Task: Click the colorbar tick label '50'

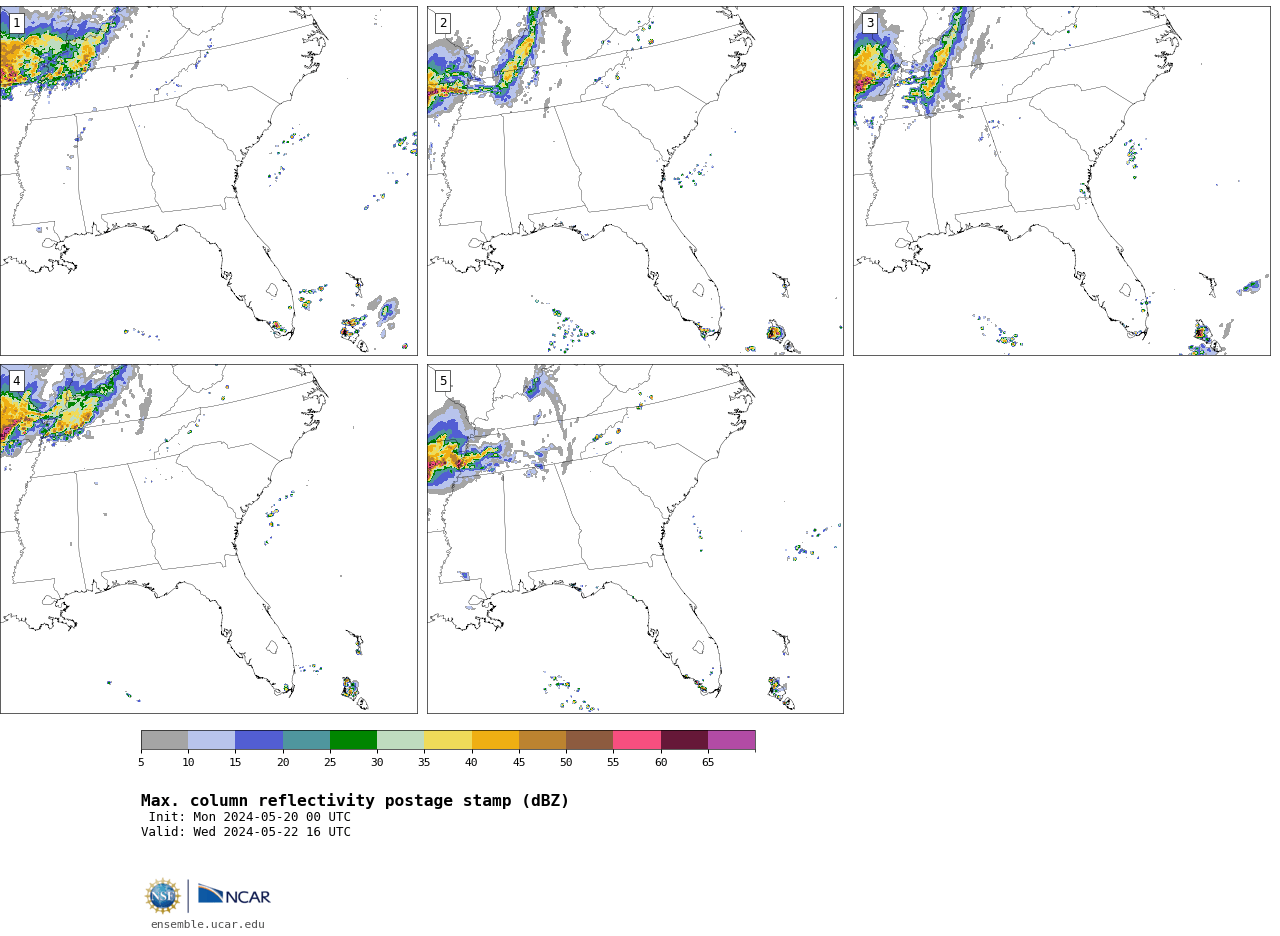Action: point(566,763)
